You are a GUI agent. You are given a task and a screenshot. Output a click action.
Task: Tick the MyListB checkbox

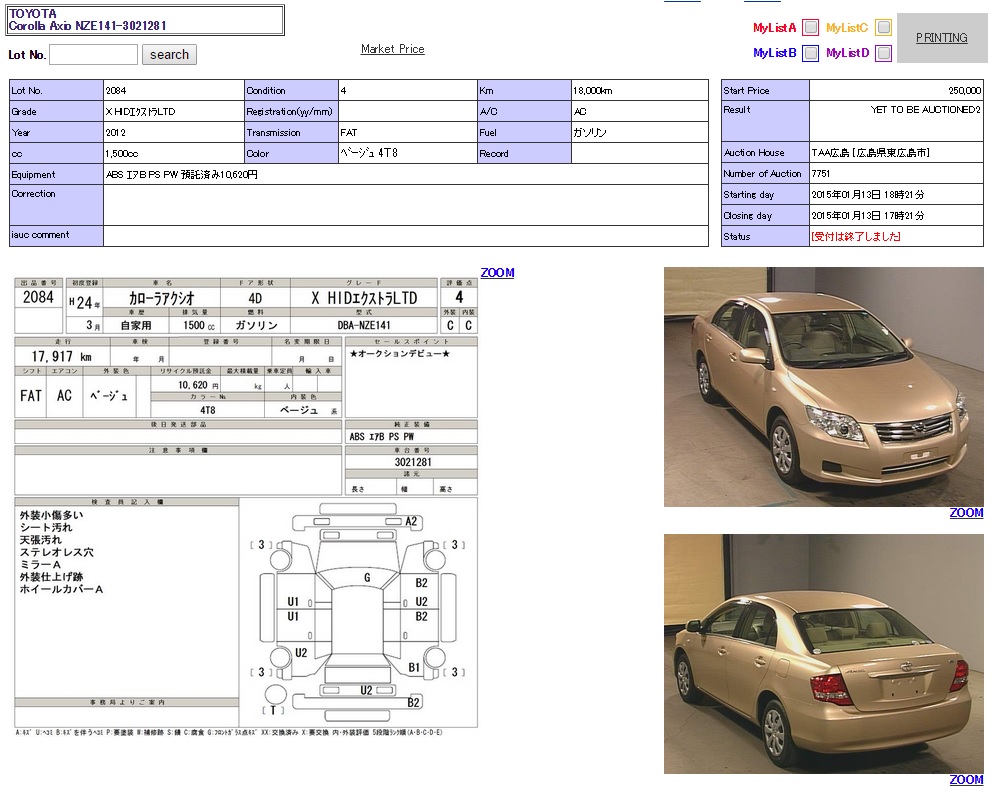(x=811, y=53)
